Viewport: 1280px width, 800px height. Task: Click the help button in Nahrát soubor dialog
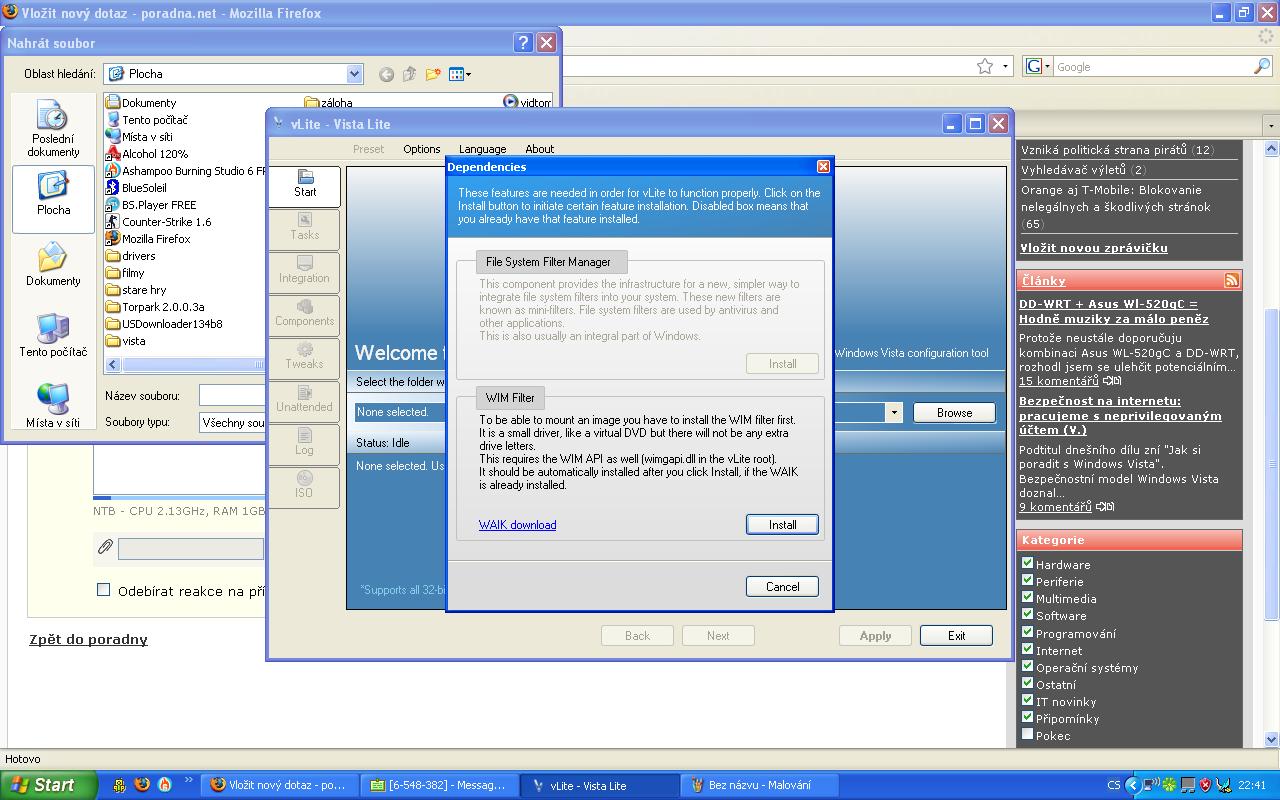click(x=523, y=42)
